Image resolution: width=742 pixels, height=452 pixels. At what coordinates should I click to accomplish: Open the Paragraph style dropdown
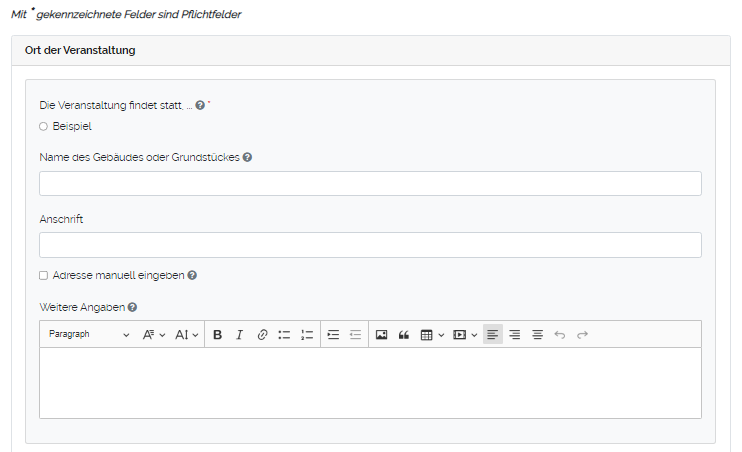point(88,335)
